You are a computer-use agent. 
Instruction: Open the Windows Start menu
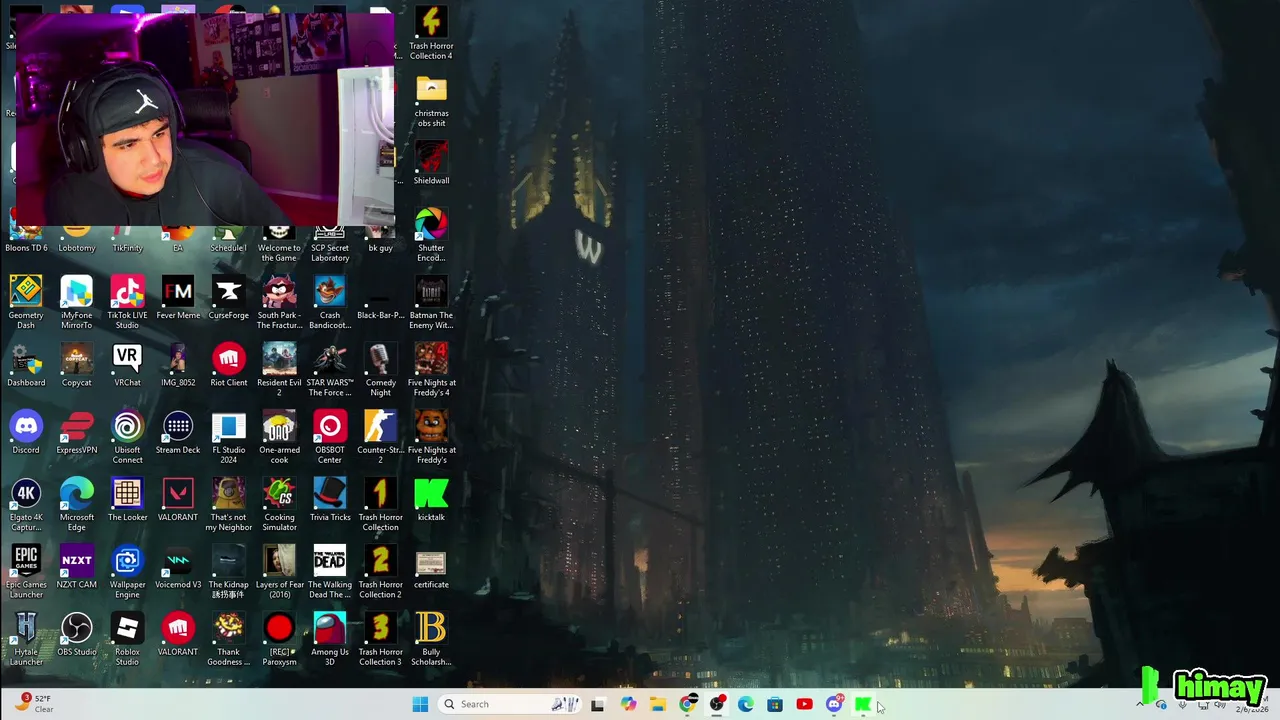click(420, 704)
